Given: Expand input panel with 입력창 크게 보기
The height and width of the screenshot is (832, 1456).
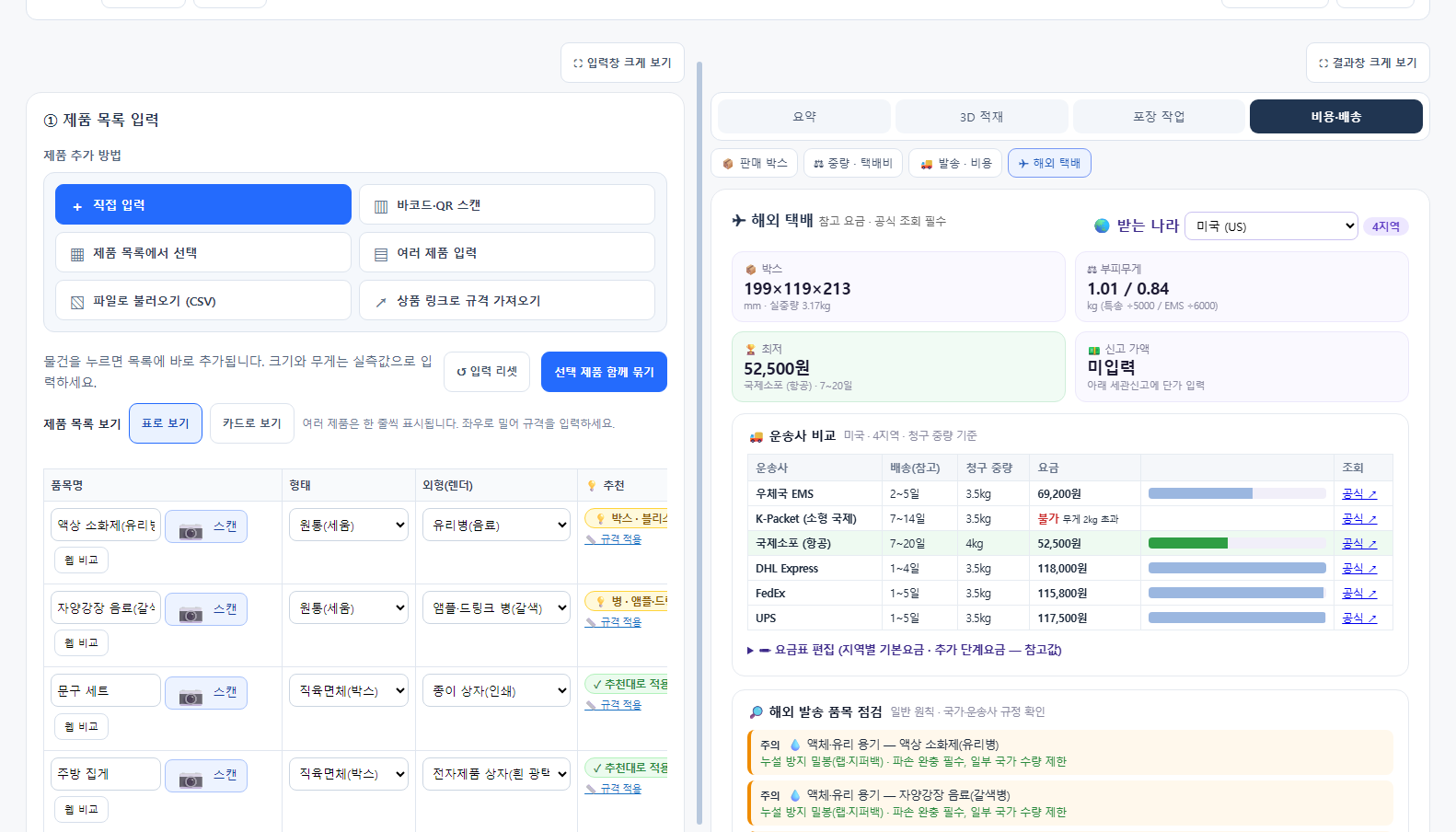Looking at the screenshot, I should (x=622, y=63).
